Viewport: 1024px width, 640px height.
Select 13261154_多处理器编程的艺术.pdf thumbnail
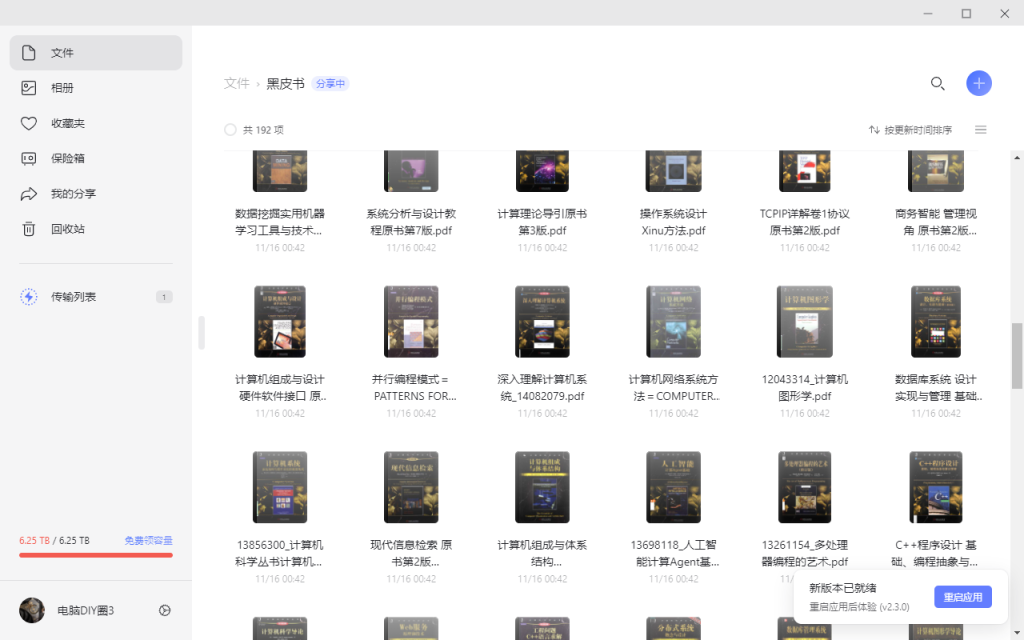pyautogui.click(x=805, y=487)
